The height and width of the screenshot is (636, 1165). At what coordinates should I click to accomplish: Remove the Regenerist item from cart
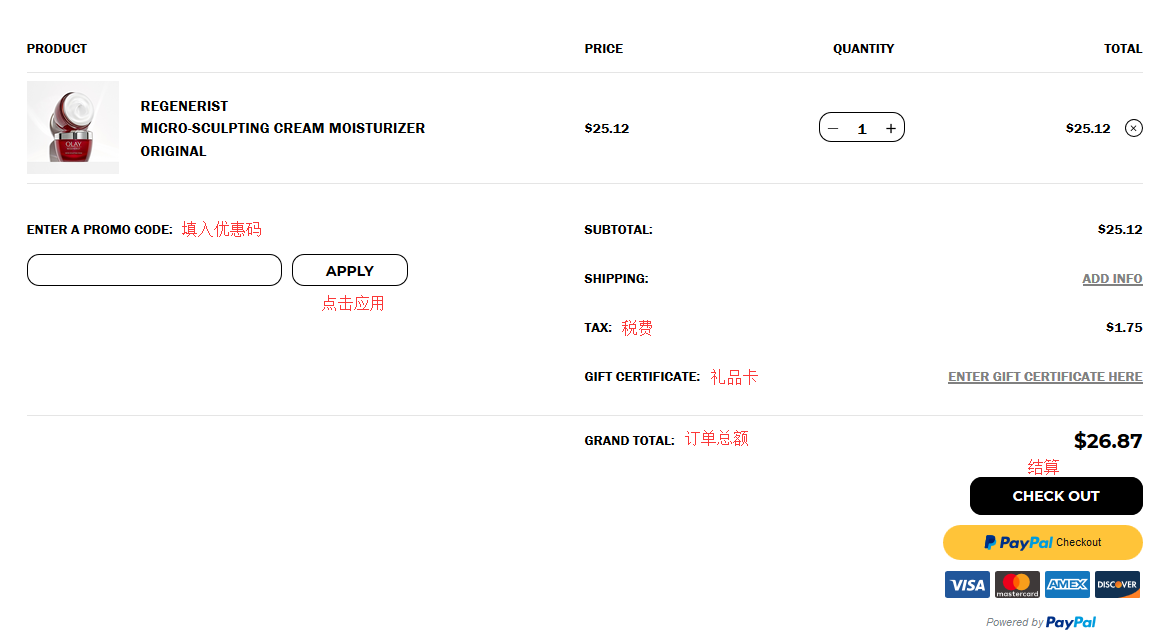click(1133, 128)
